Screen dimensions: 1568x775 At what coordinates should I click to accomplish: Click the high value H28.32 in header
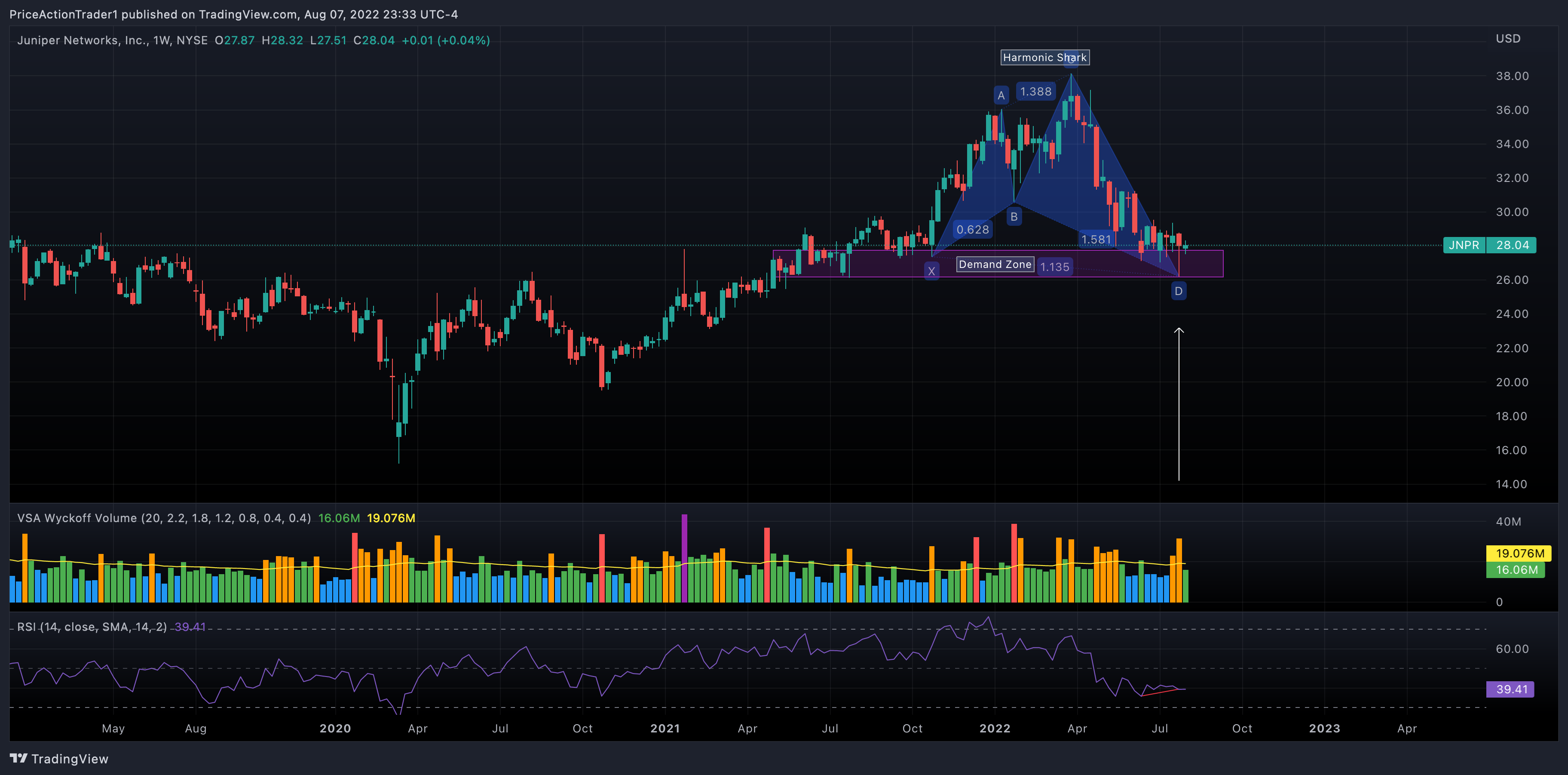coord(282,40)
